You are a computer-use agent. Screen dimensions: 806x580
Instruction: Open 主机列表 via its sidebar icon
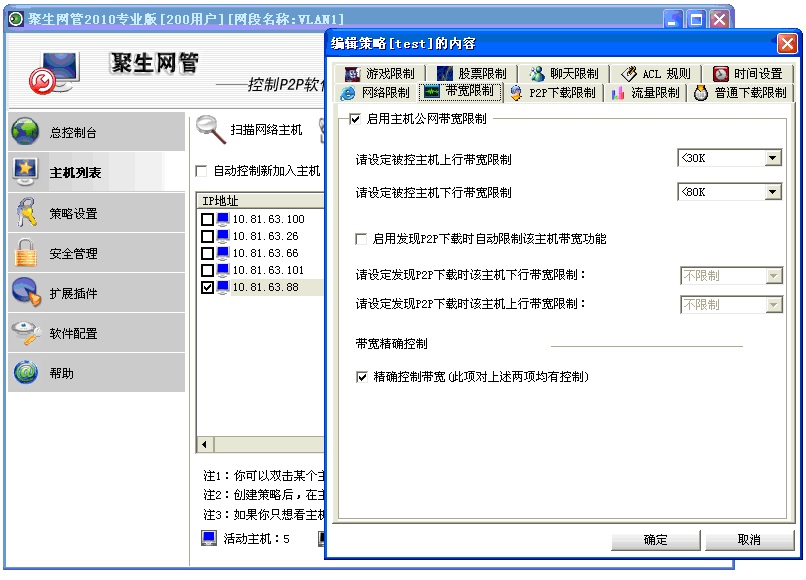(x=26, y=172)
